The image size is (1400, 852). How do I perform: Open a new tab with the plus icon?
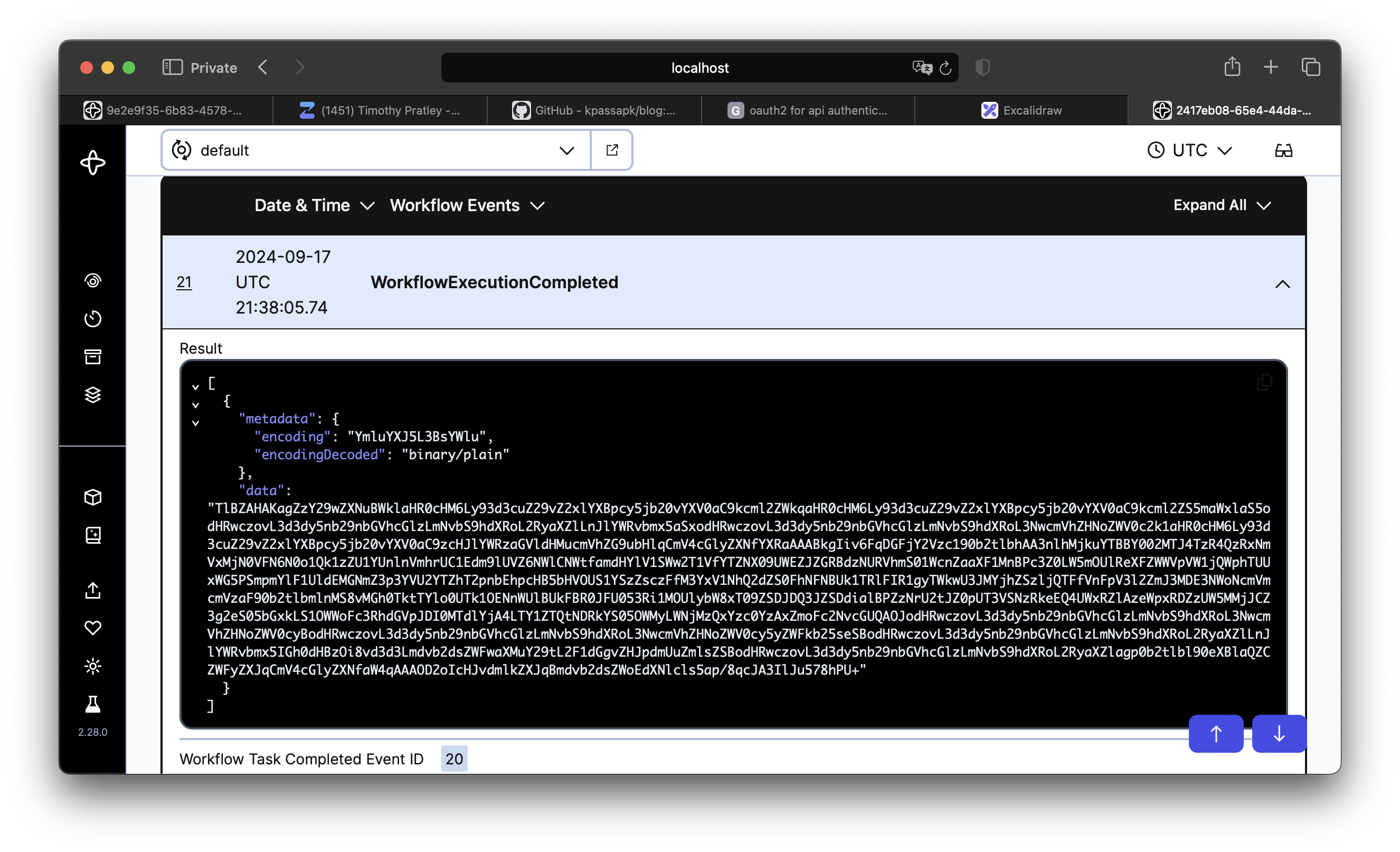[1271, 68]
